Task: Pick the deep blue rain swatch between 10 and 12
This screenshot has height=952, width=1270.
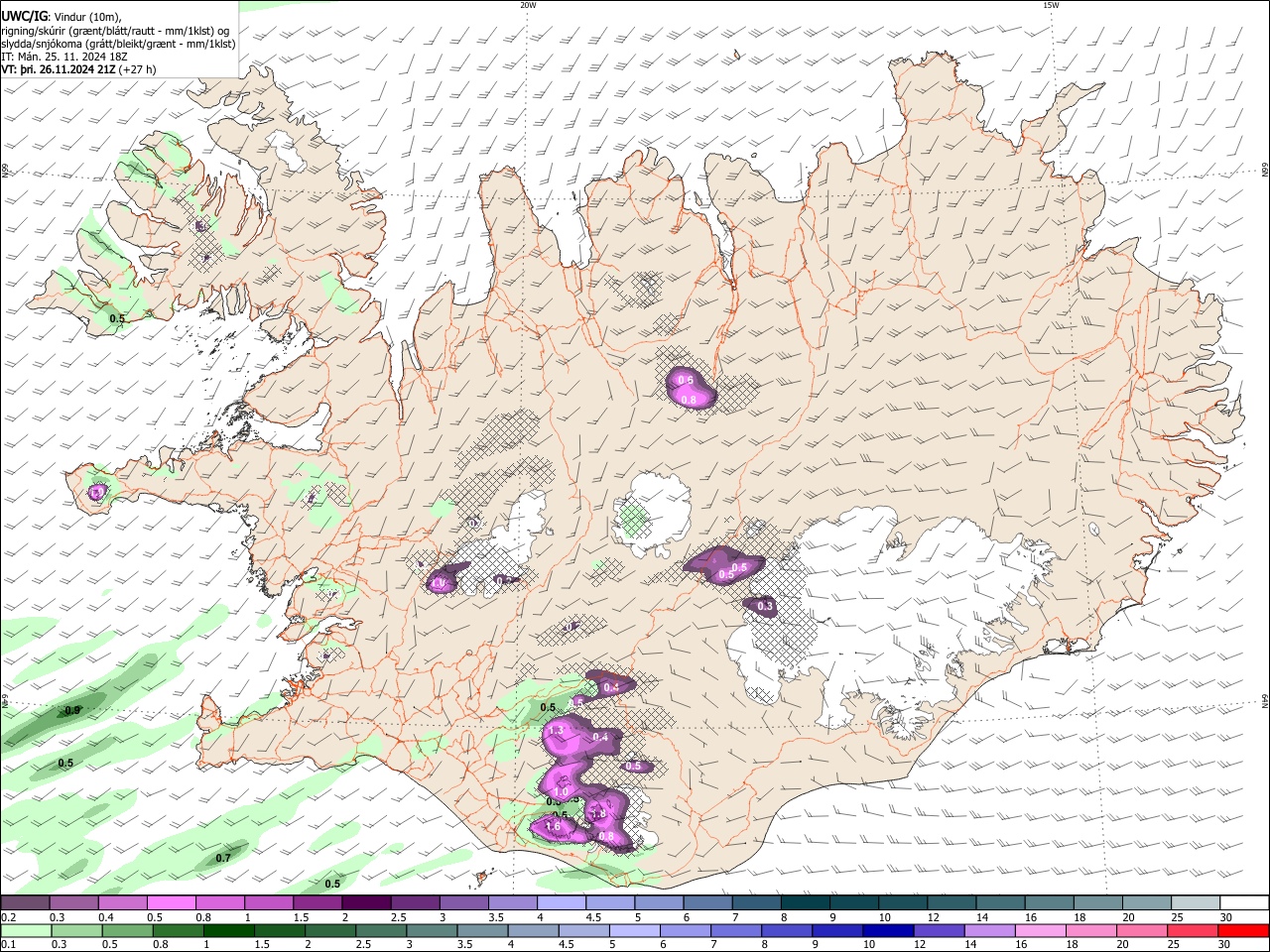Action: coord(887,930)
